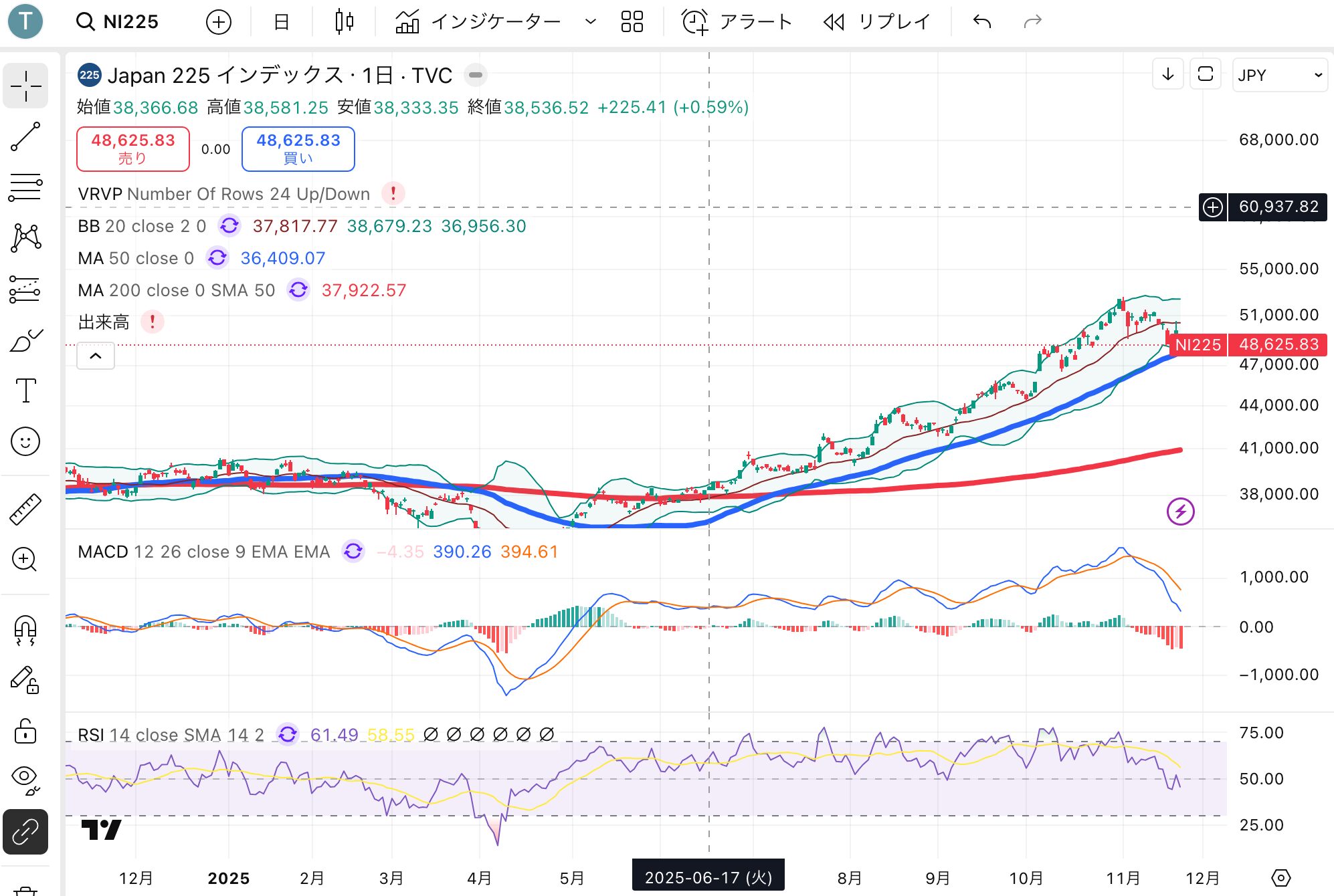This screenshot has height=896, width=1334.
Task: Open the アラート alert menu
Action: pos(737,21)
